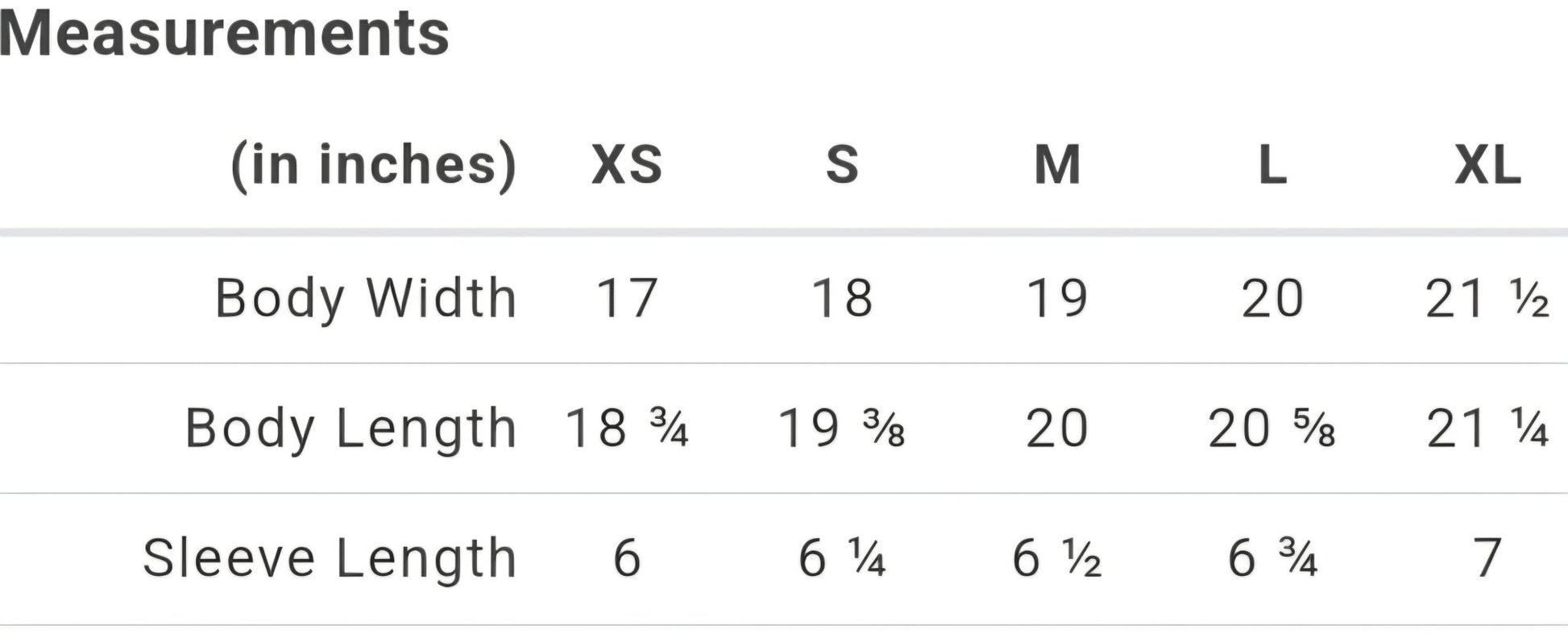
Task: Select the XL size column header
Action: (x=1487, y=165)
